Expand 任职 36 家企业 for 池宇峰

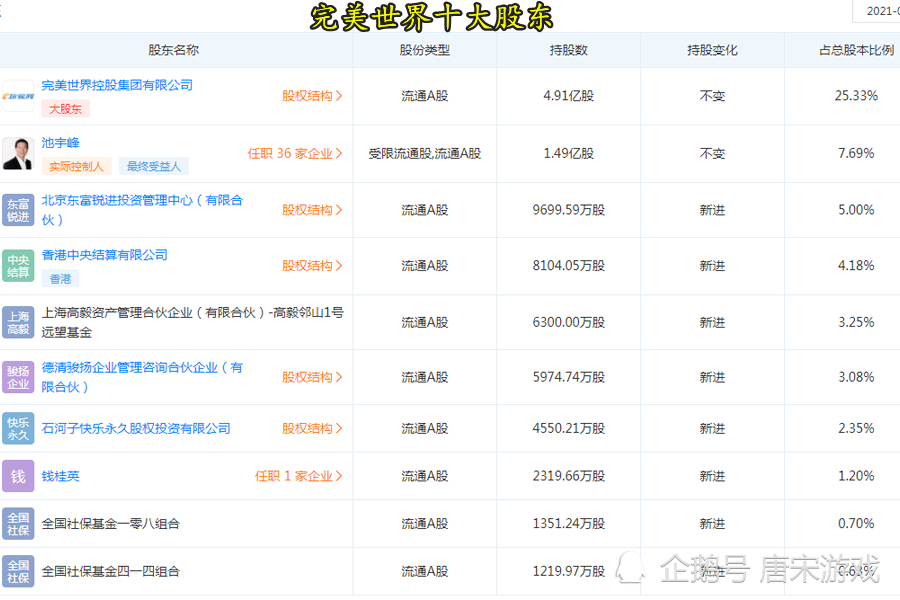point(295,153)
